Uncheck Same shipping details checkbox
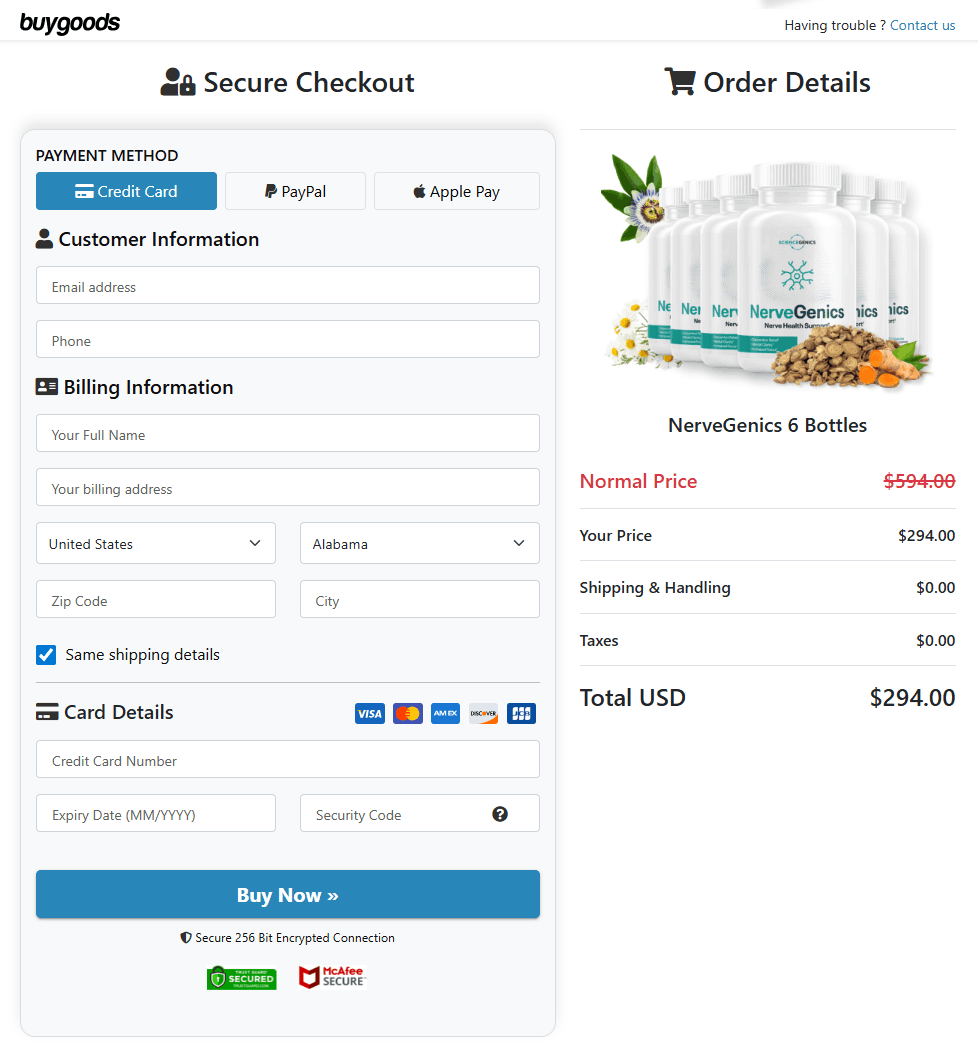Image resolution: width=978 pixels, height=1050 pixels. pyautogui.click(x=46, y=655)
